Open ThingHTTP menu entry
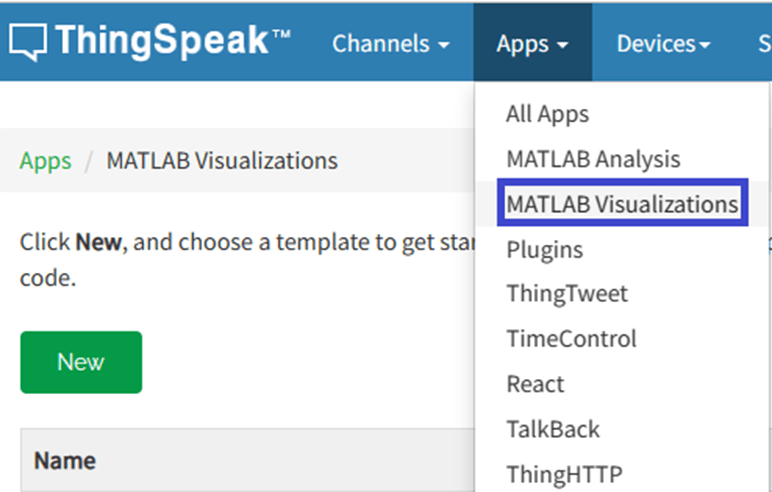 [x=565, y=474]
